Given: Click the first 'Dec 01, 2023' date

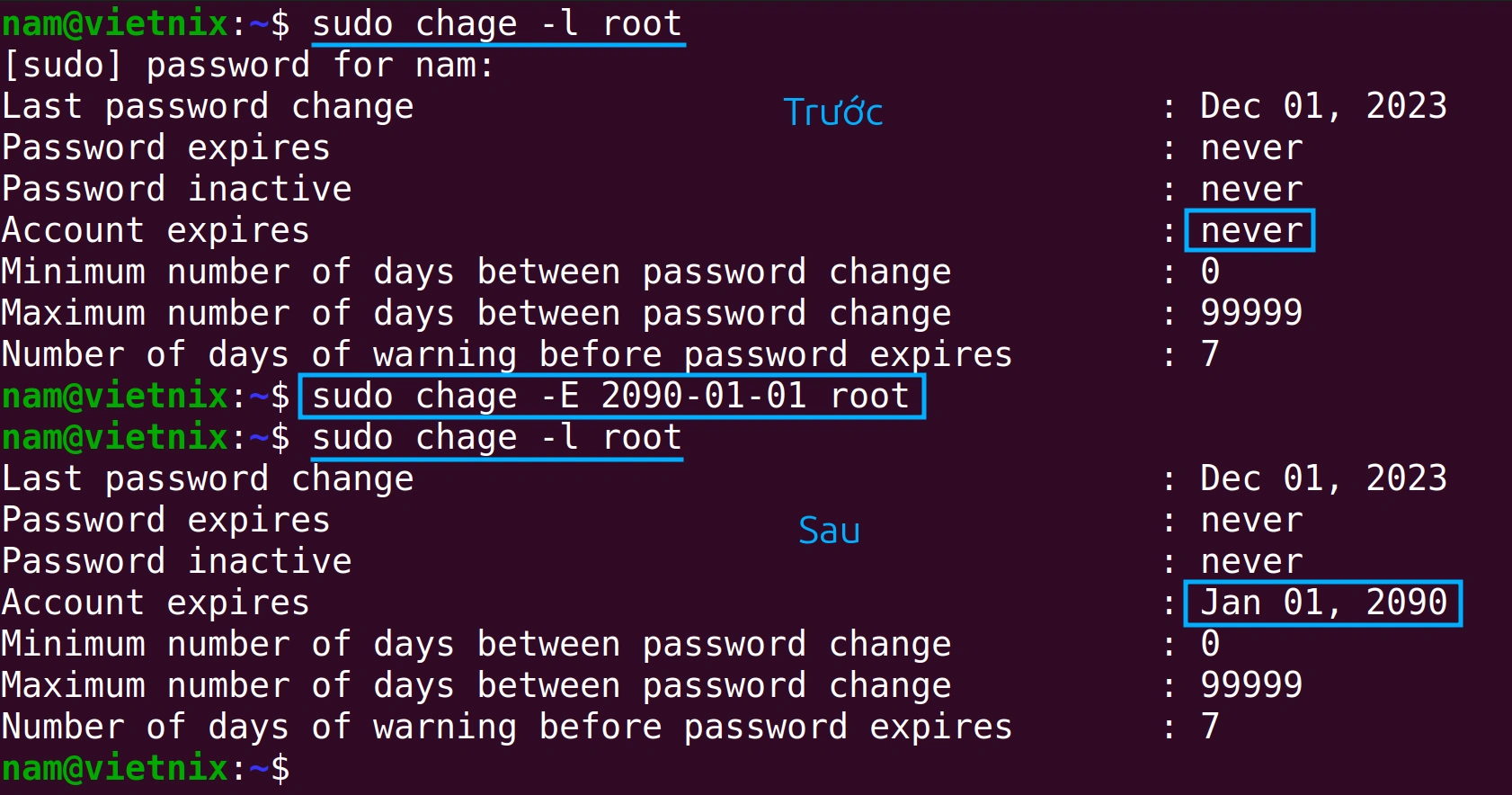Looking at the screenshot, I should (x=1324, y=106).
